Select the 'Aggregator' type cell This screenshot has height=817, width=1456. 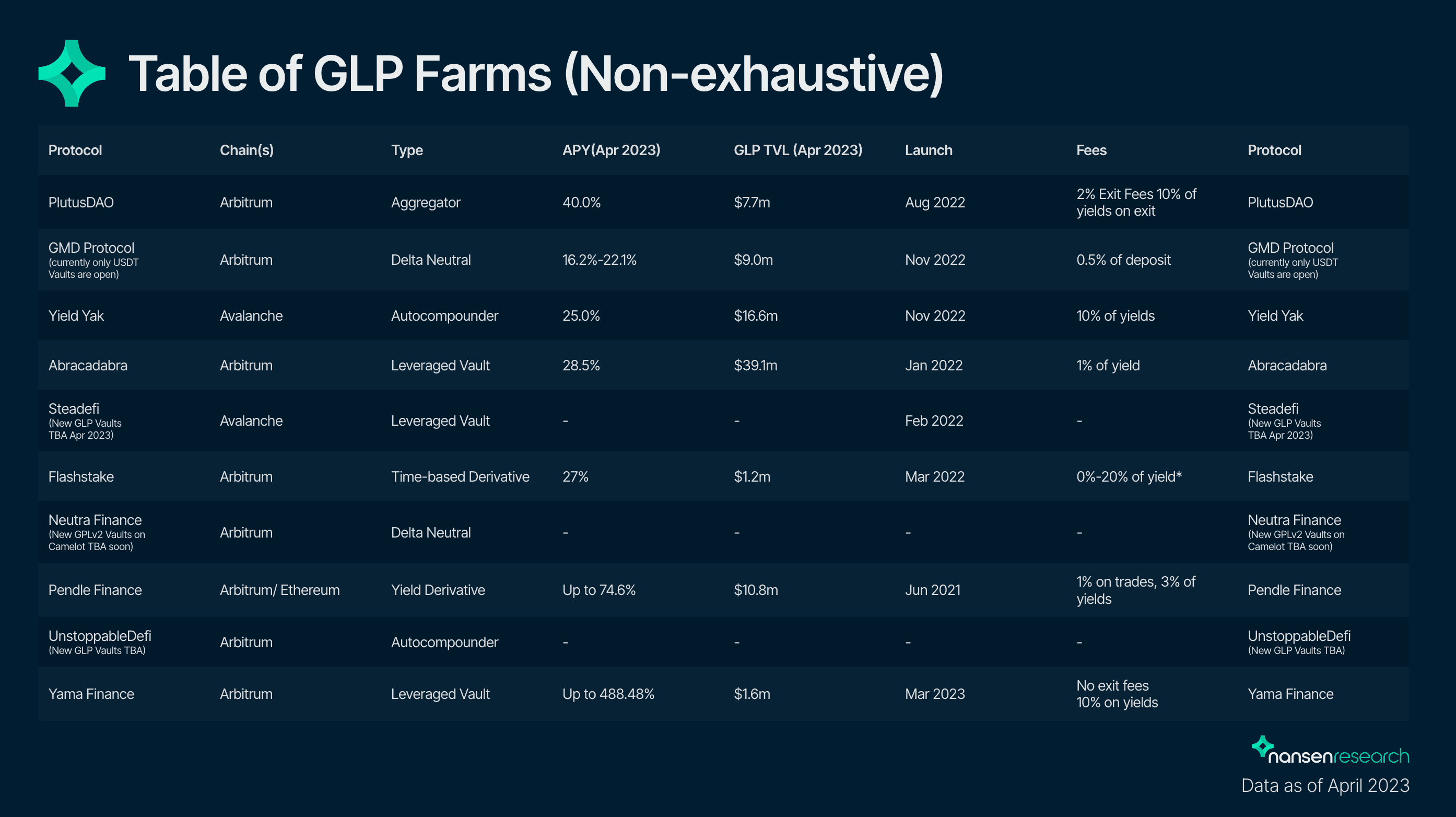(426, 202)
